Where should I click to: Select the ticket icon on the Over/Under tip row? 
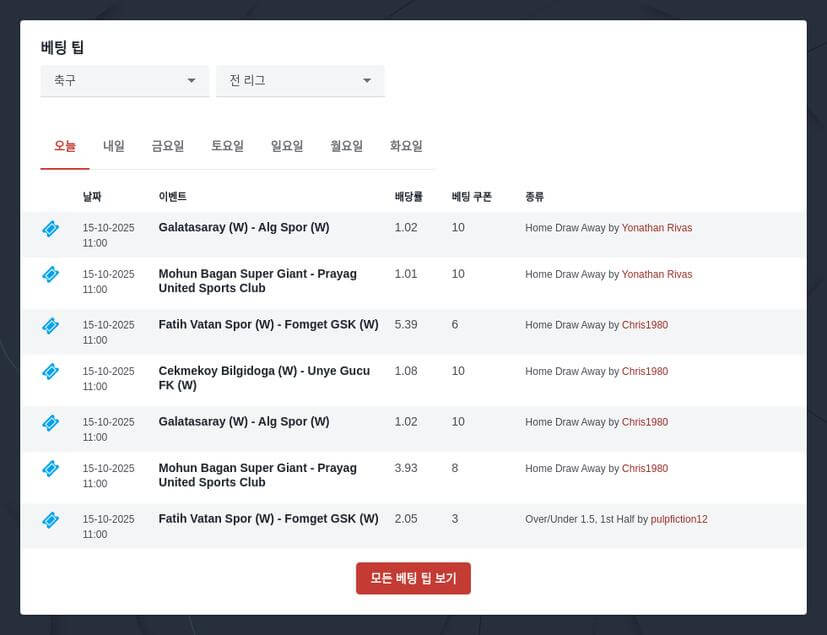tap(50, 519)
